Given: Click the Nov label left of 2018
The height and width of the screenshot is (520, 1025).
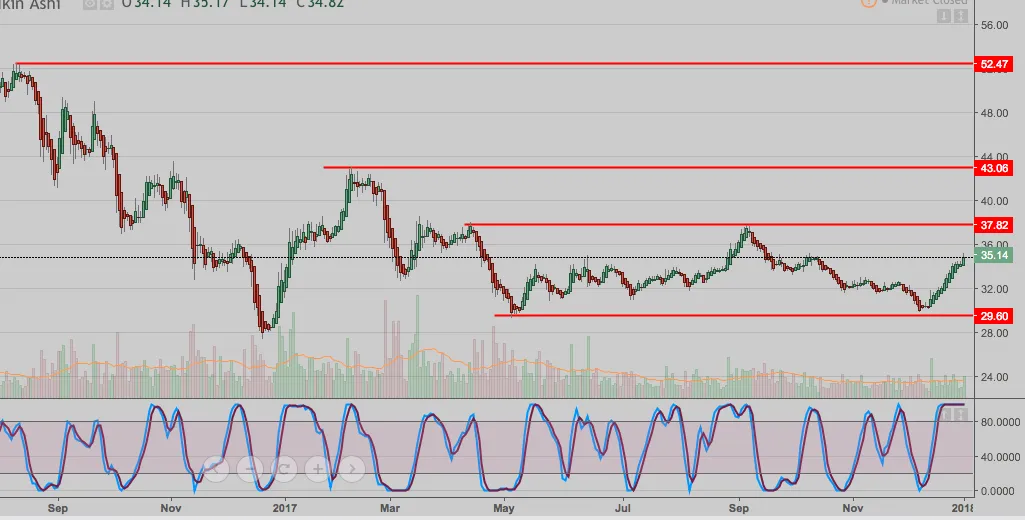Looking at the screenshot, I should point(852,508).
